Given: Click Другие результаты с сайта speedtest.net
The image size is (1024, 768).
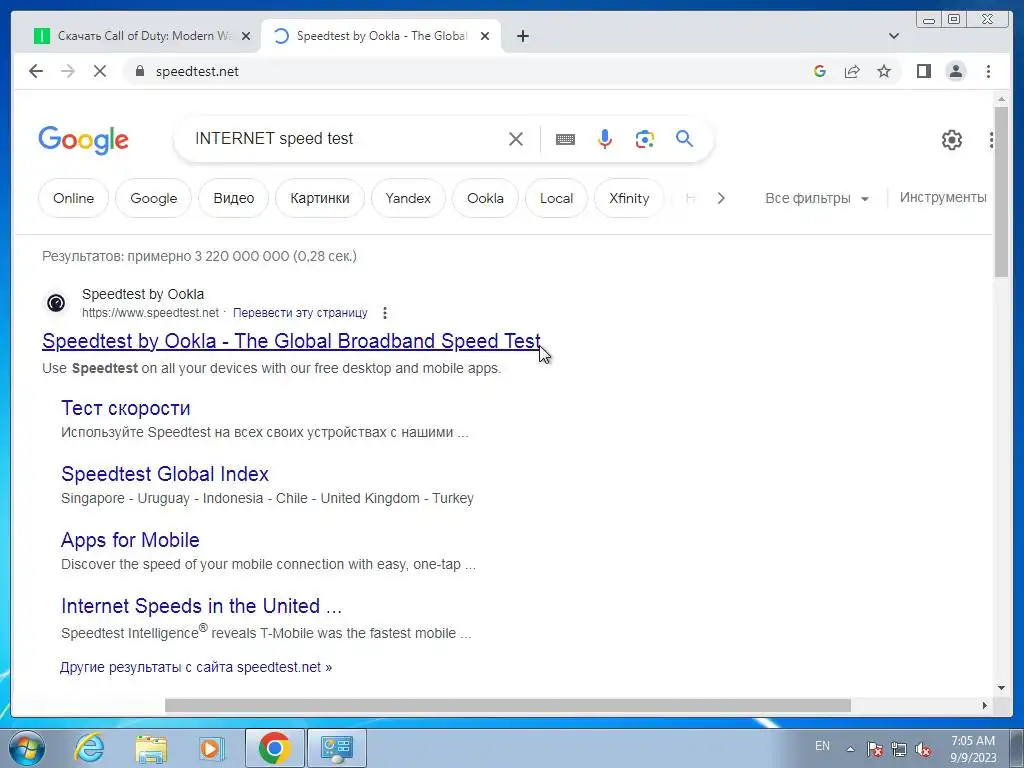Looking at the screenshot, I should tap(196, 667).
